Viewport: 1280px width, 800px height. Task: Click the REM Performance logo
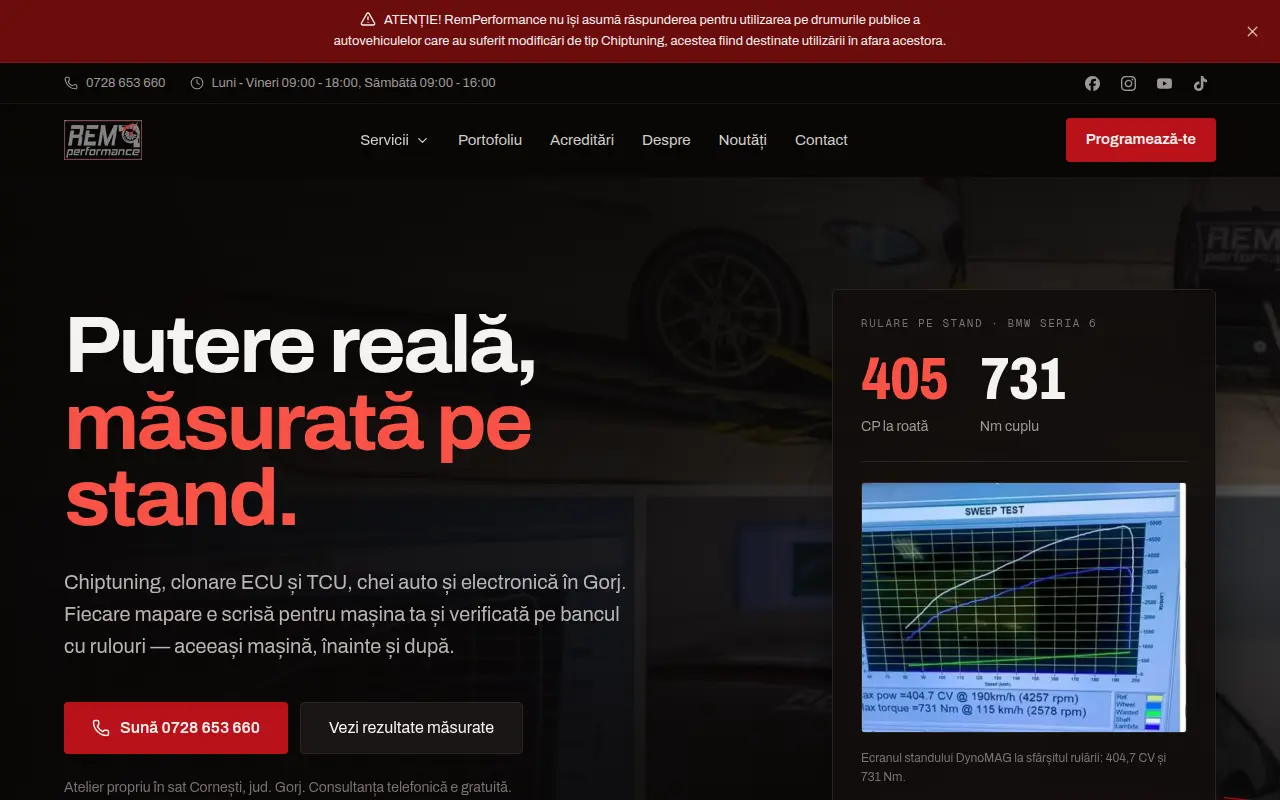point(103,140)
